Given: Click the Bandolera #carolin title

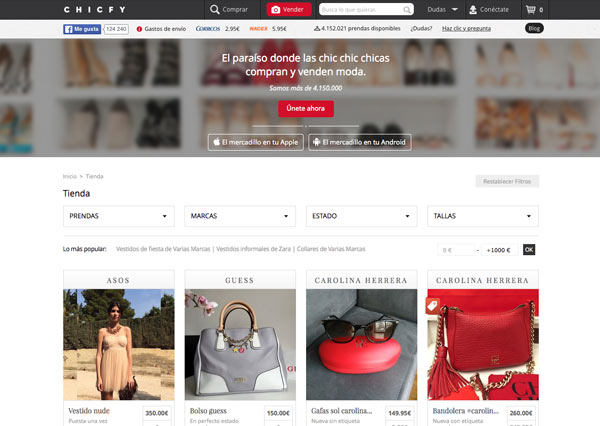Looking at the screenshot, I should click(x=466, y=411).
